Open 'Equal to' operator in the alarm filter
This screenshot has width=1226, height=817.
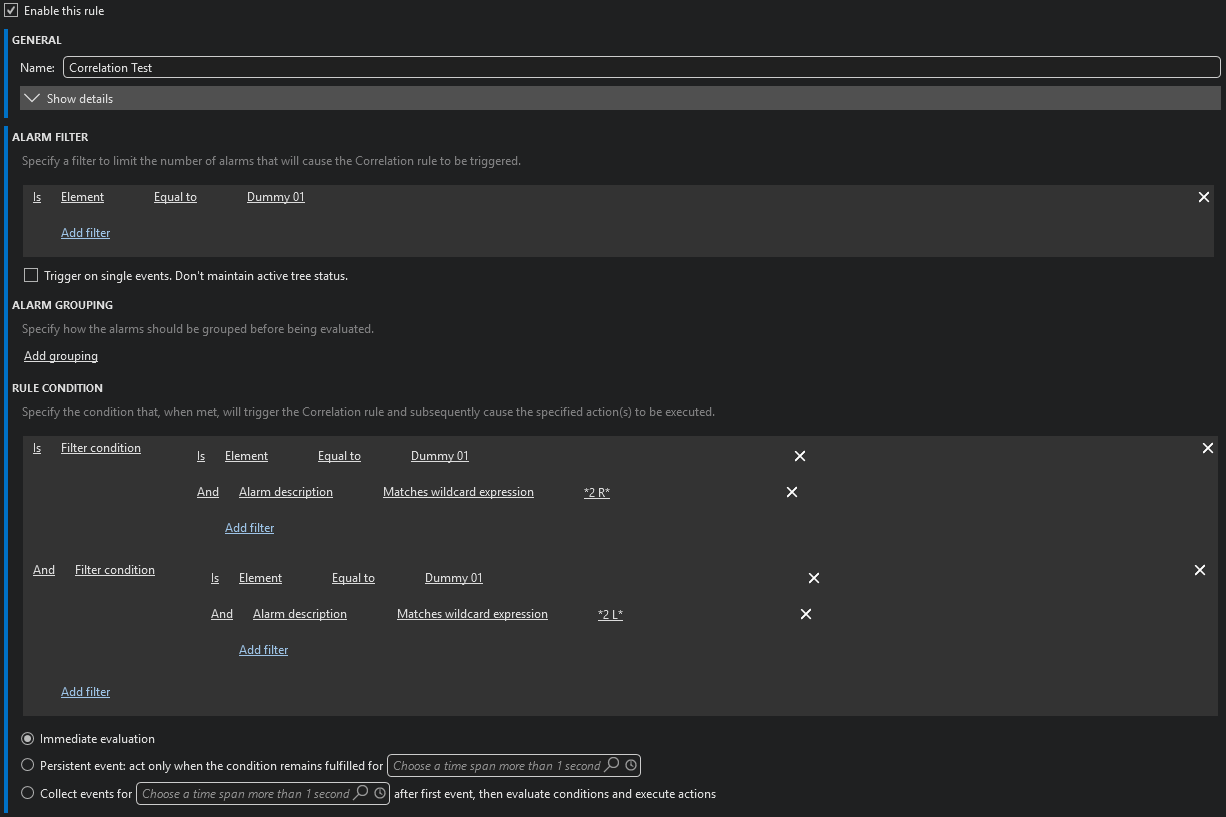pyautogui.click(x=175, y=197)
